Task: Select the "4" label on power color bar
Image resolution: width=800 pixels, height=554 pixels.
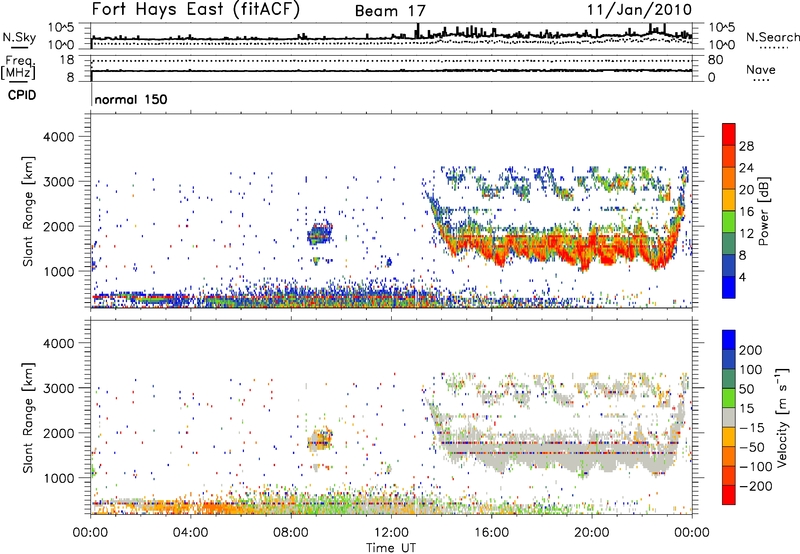Action: click(x=743, y=277)
